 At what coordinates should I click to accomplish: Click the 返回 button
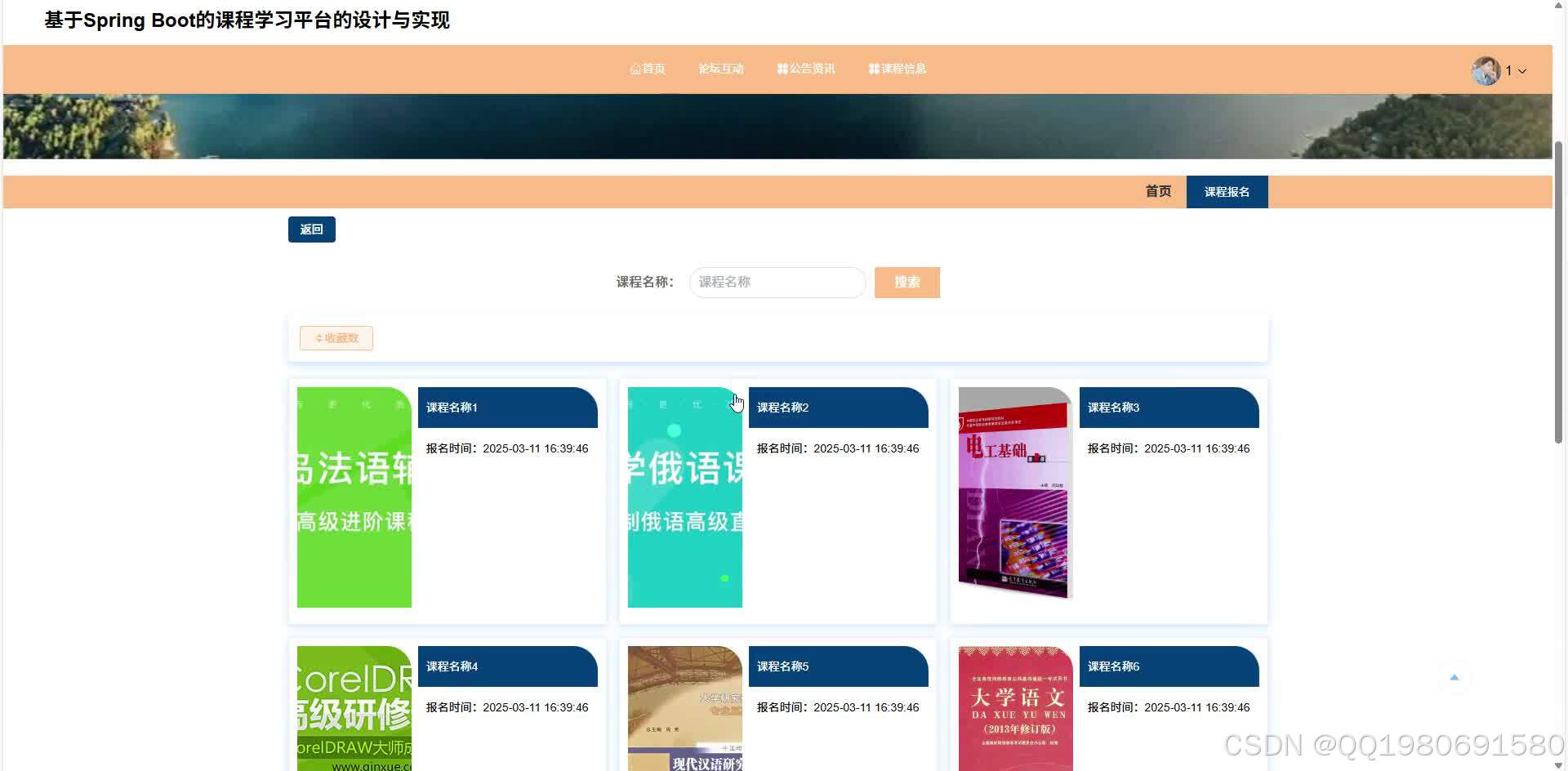click(311, 229)
